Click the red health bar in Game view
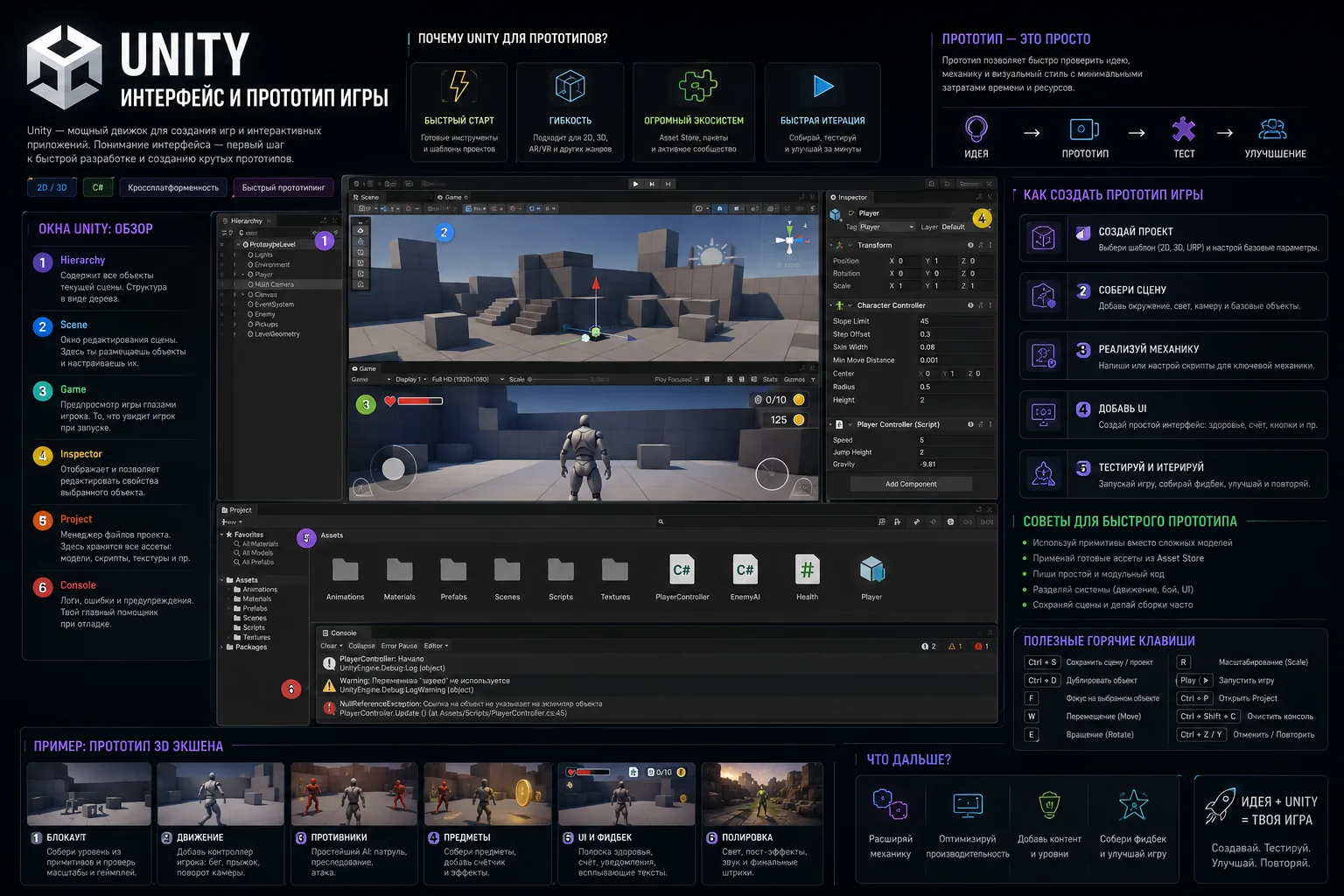1344x896 pixels. pos(420,401)
